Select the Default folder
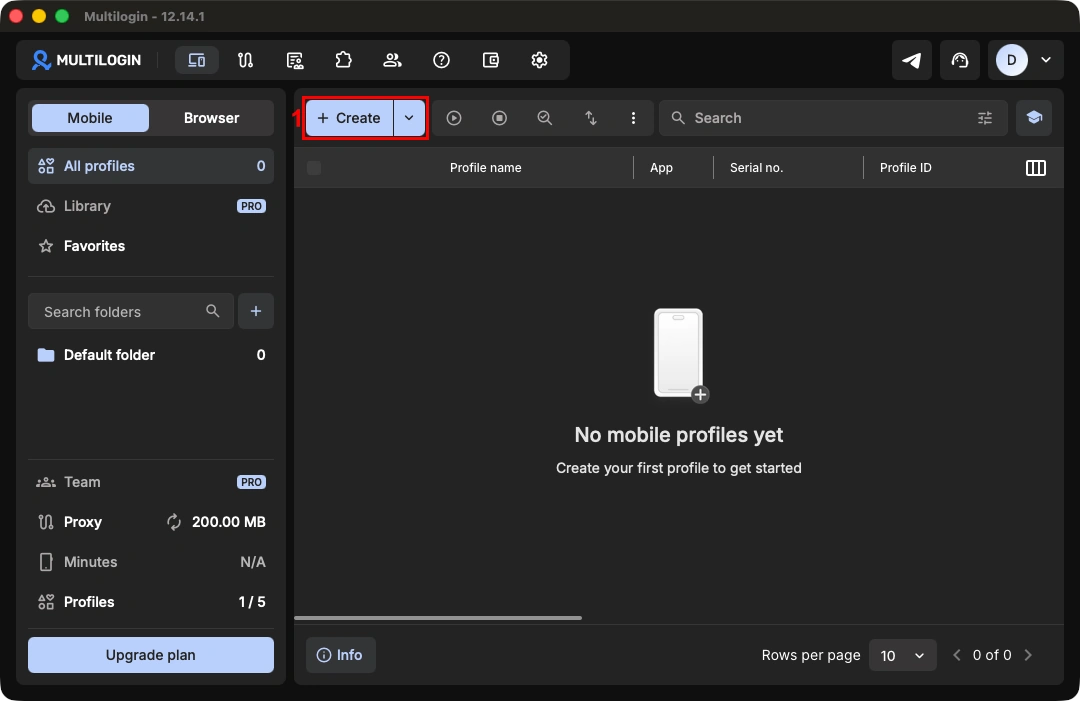The height and width of the screenshot is (701, 1080). (151, 355)
